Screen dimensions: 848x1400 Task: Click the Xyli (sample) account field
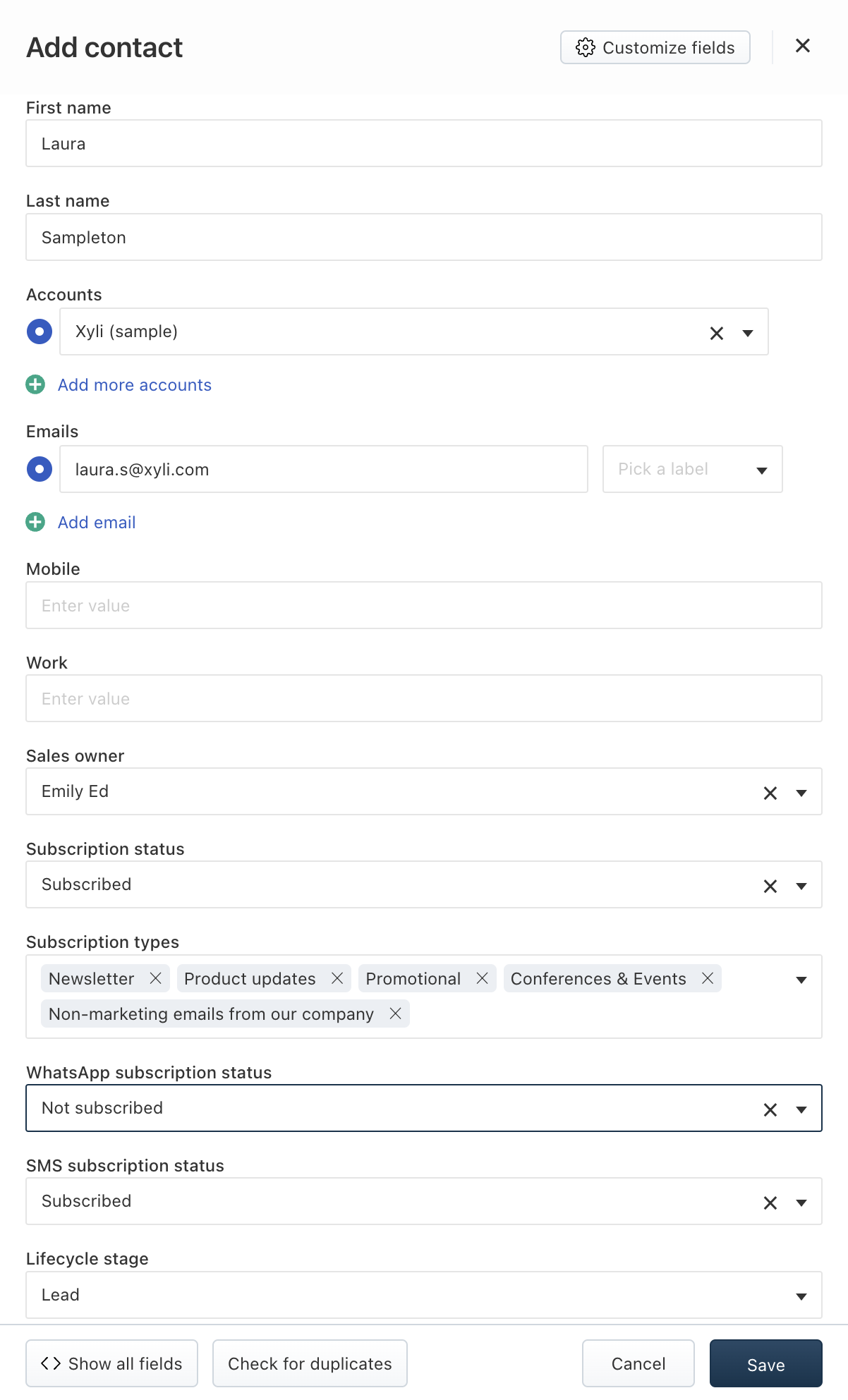(x=414, y=331)
